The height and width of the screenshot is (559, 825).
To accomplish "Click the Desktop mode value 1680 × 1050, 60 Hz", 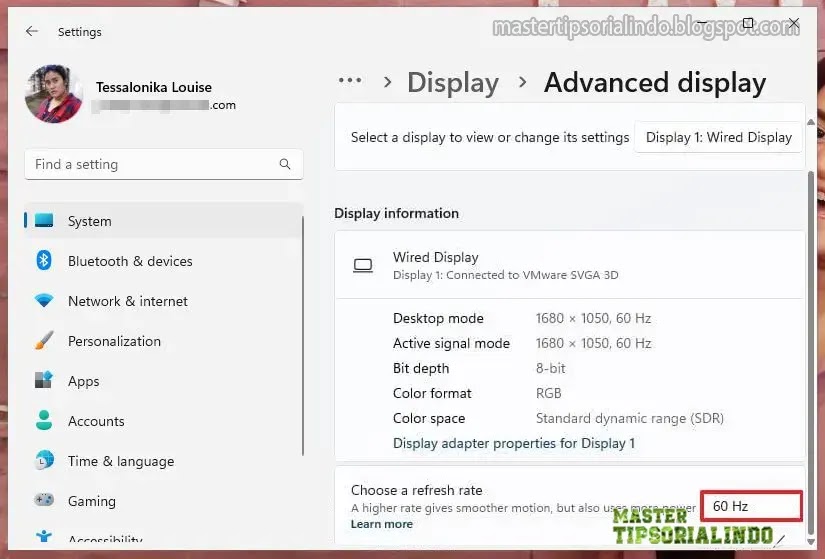I will point(593,318).
